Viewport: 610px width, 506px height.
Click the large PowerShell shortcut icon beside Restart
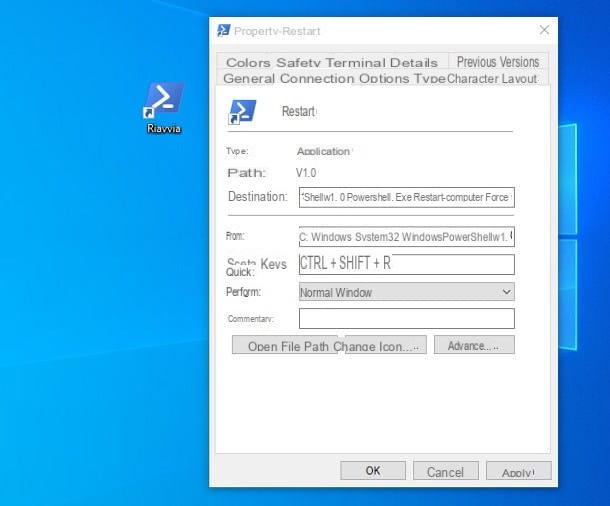242,112
